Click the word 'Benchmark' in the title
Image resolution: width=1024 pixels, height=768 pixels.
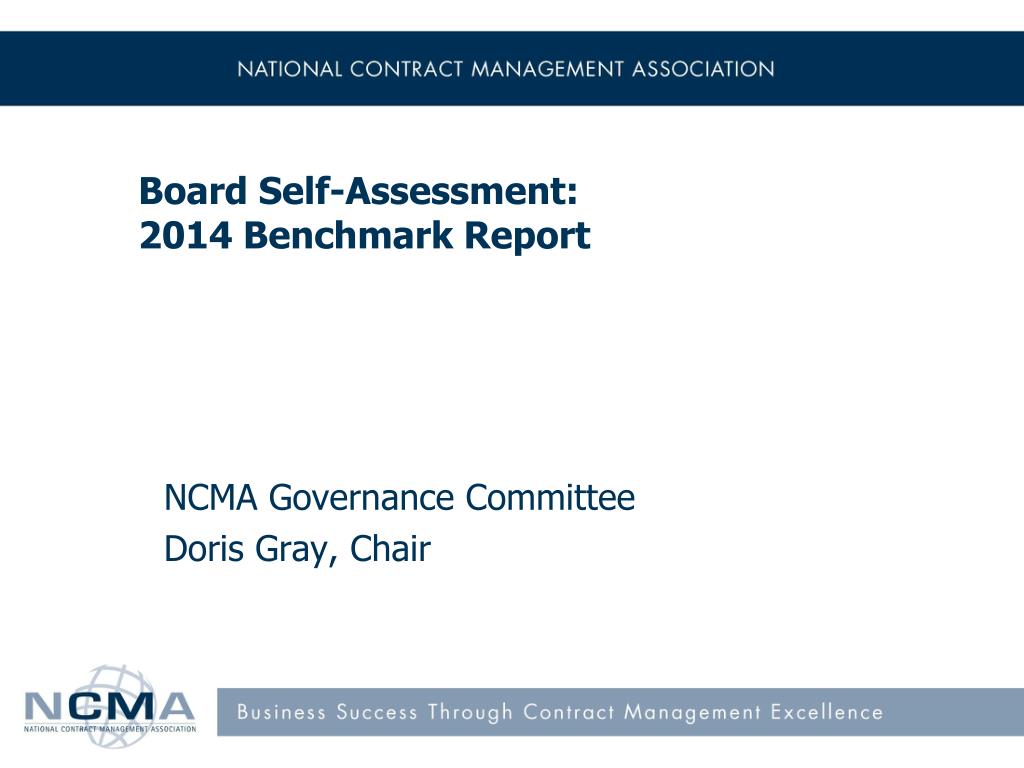coord(348,235)
